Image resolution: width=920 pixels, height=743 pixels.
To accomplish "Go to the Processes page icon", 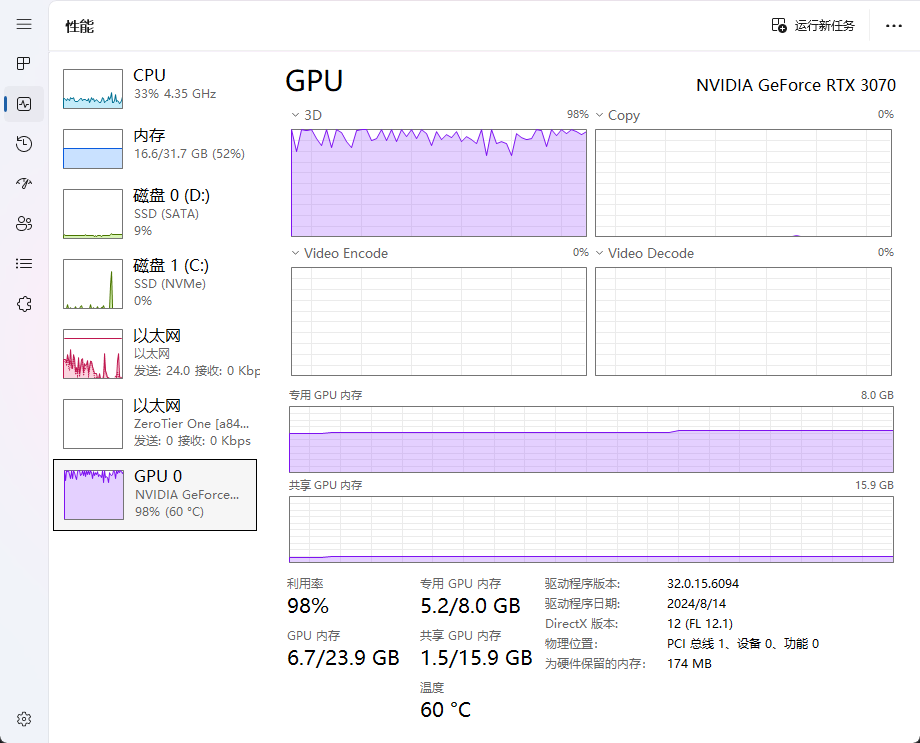I will (x=24, y=64).
